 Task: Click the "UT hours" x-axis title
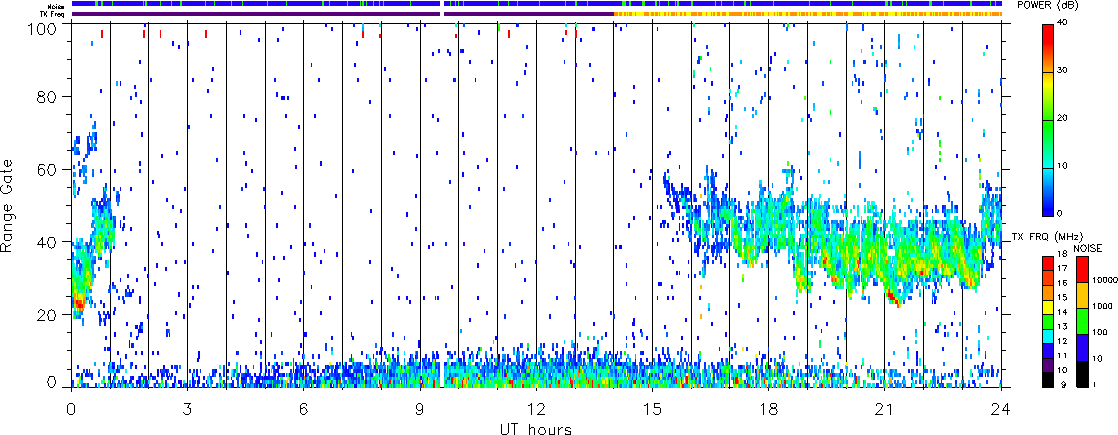click(x=536, y=428)
